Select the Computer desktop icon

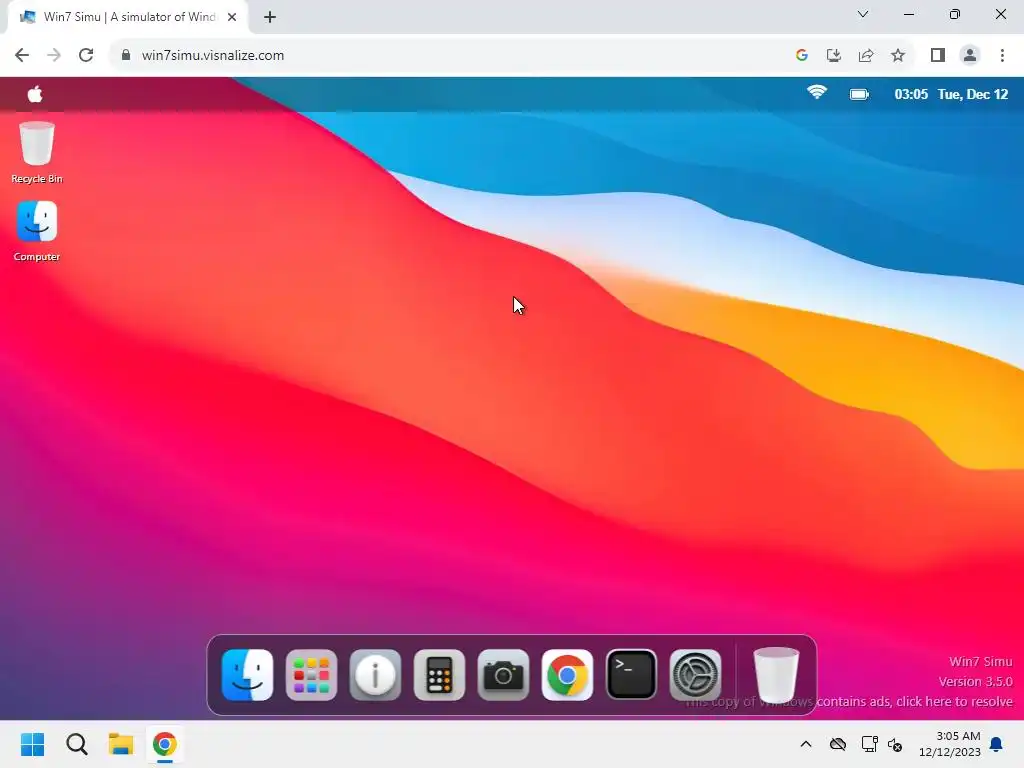coord(37,231)
